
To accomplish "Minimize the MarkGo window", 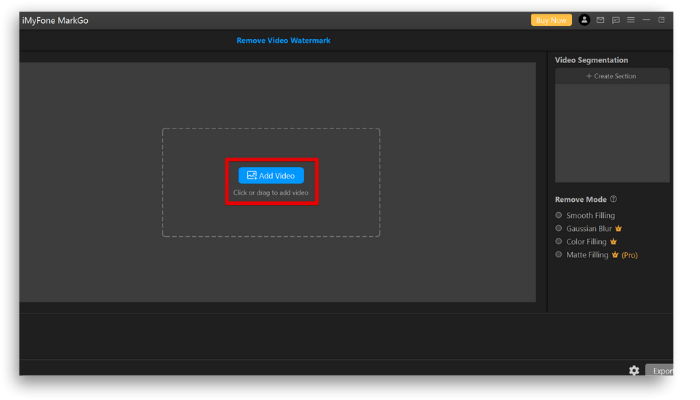I will point(646,20).
